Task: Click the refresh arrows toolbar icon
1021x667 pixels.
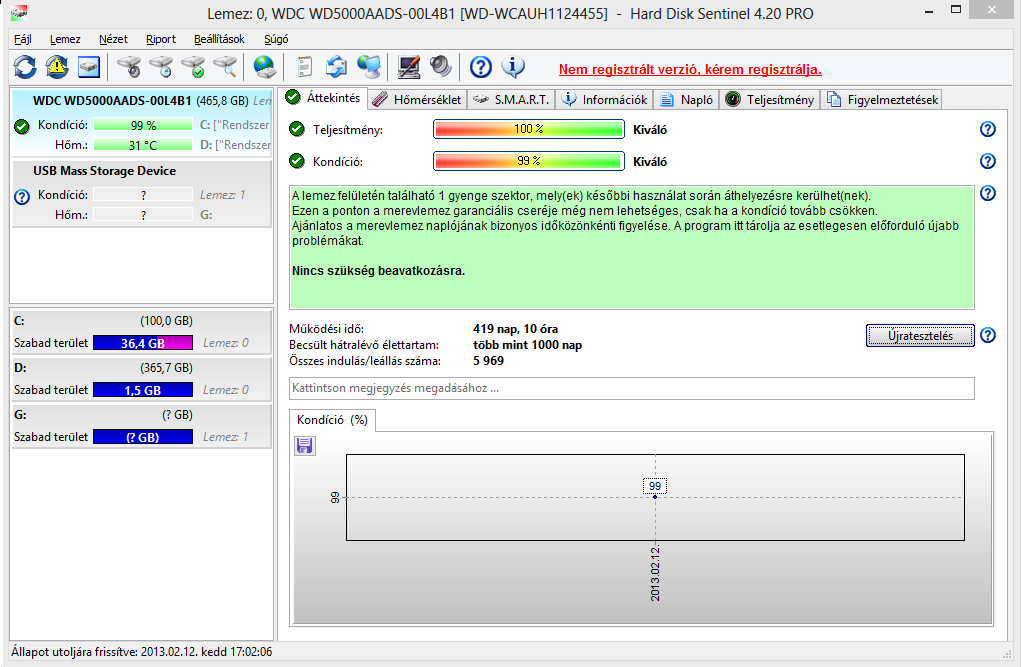Action: [25, 66]
